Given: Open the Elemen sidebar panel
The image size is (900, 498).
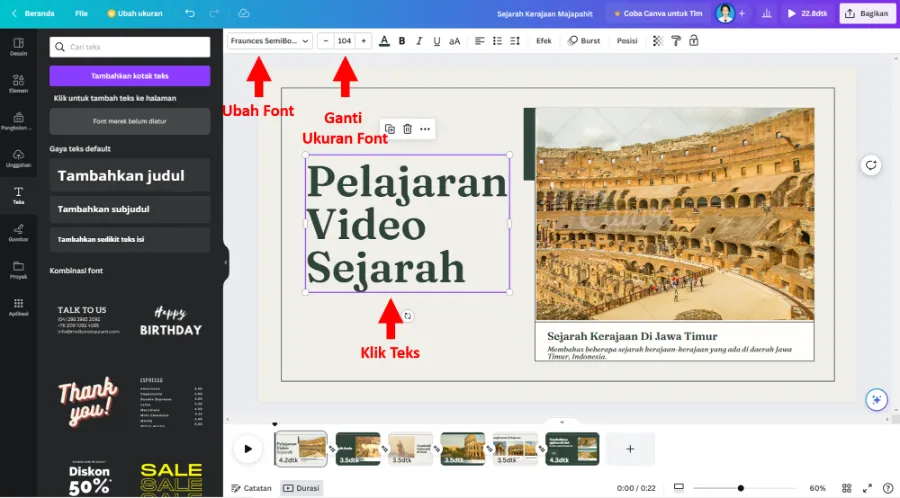Looking at the screenshot, I should point(18,84).
